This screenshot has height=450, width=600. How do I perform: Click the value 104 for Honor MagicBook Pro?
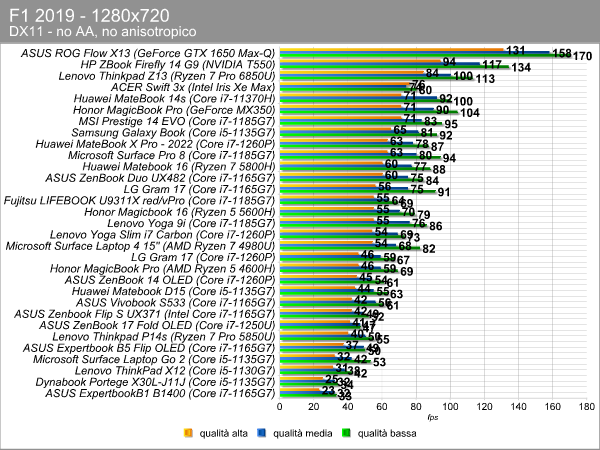[x=470, y=113]
